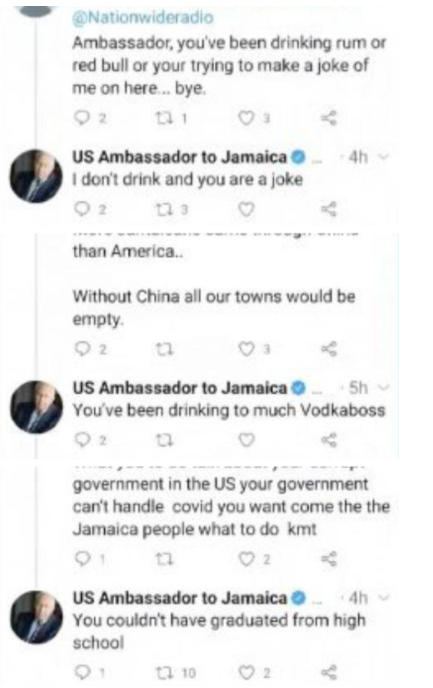Screen dimensions: 433x688
Task: Open the Ambassador avatar beside 'you are a joke'
Action: tap(36, 176)
